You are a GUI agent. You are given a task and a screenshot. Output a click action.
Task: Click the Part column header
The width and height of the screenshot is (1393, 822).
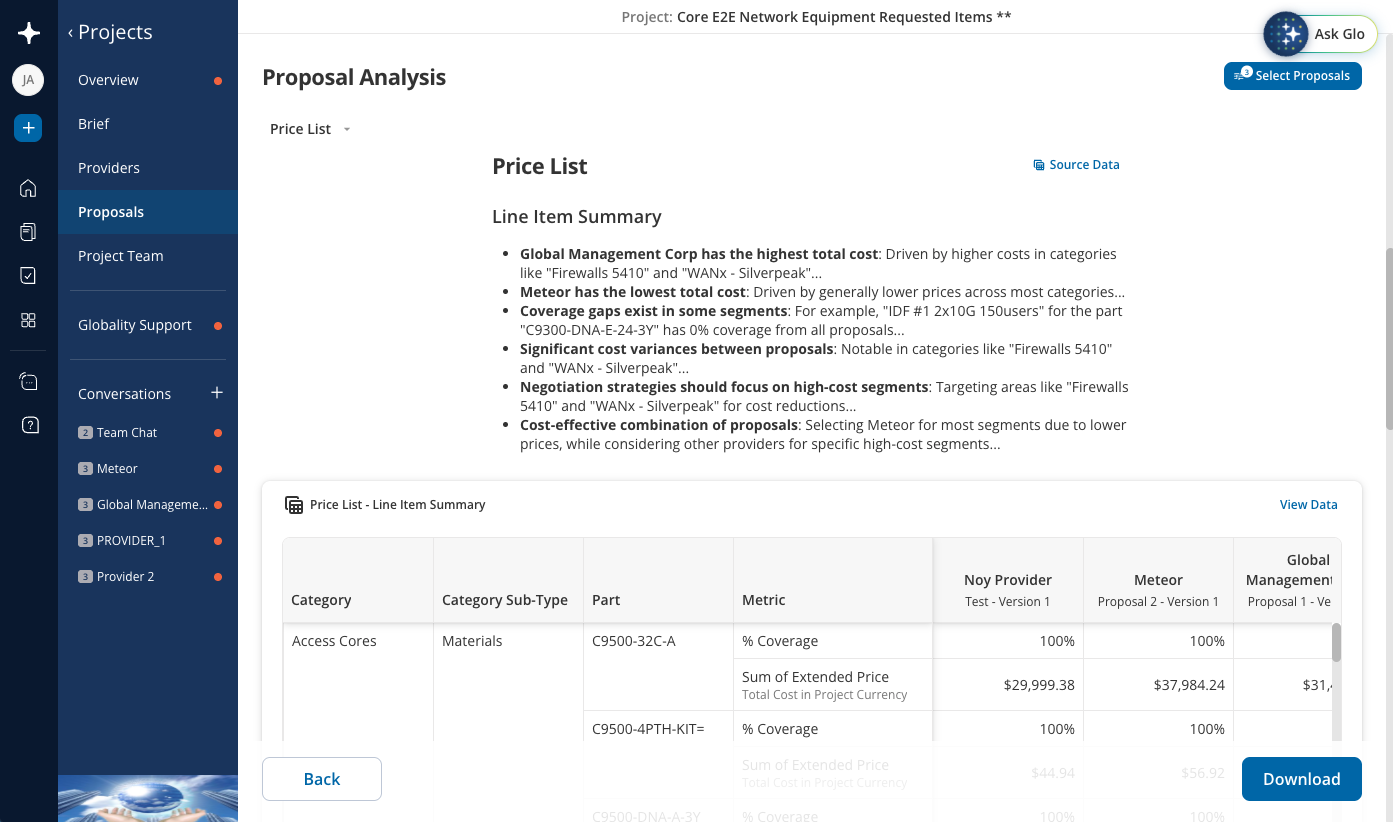(658, 580)
